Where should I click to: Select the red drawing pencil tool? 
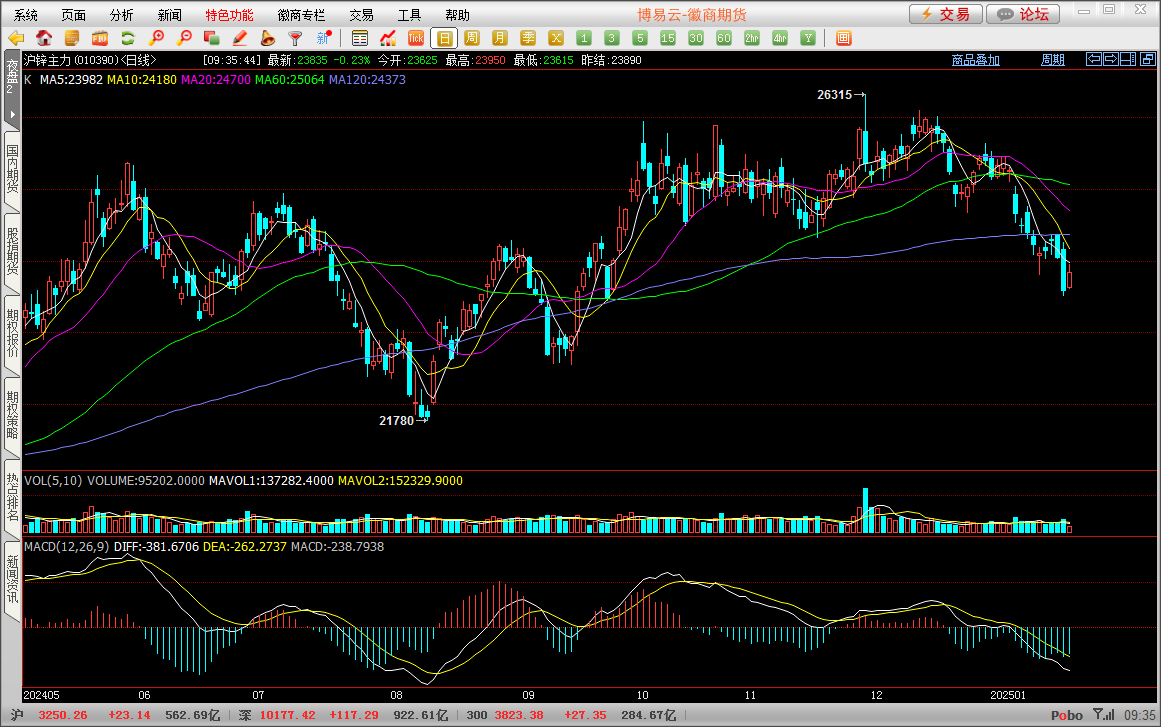[240, 38]
